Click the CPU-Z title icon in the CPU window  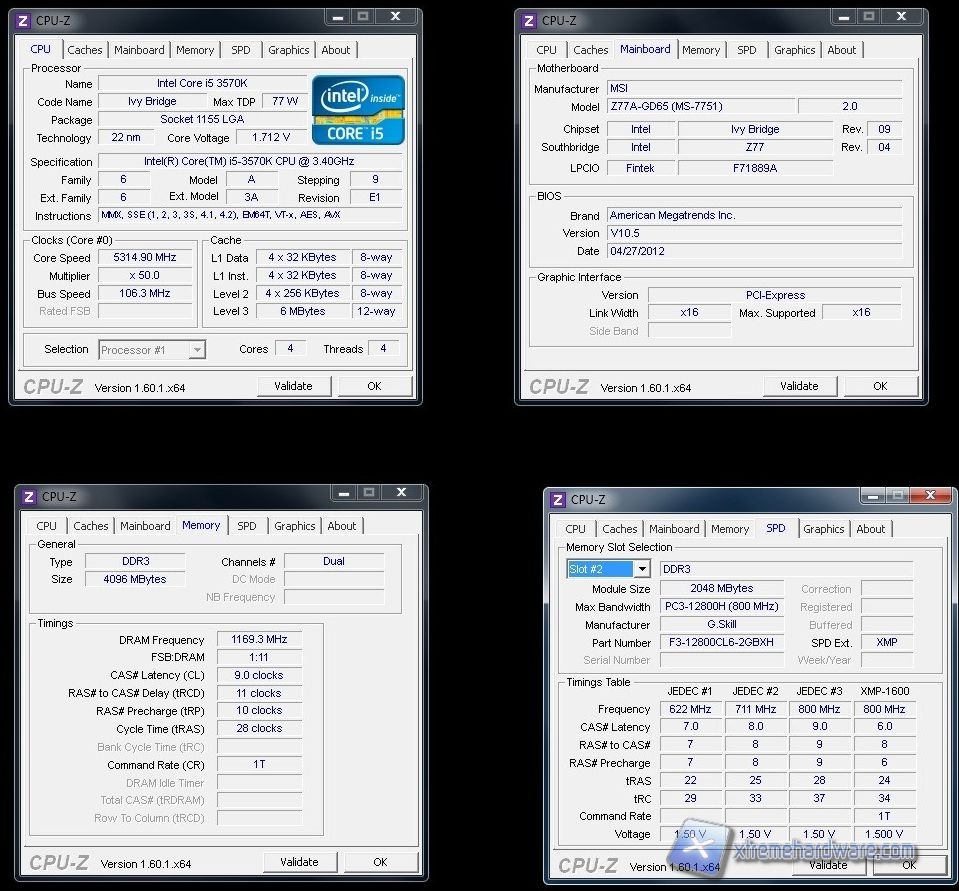point(24,21)
